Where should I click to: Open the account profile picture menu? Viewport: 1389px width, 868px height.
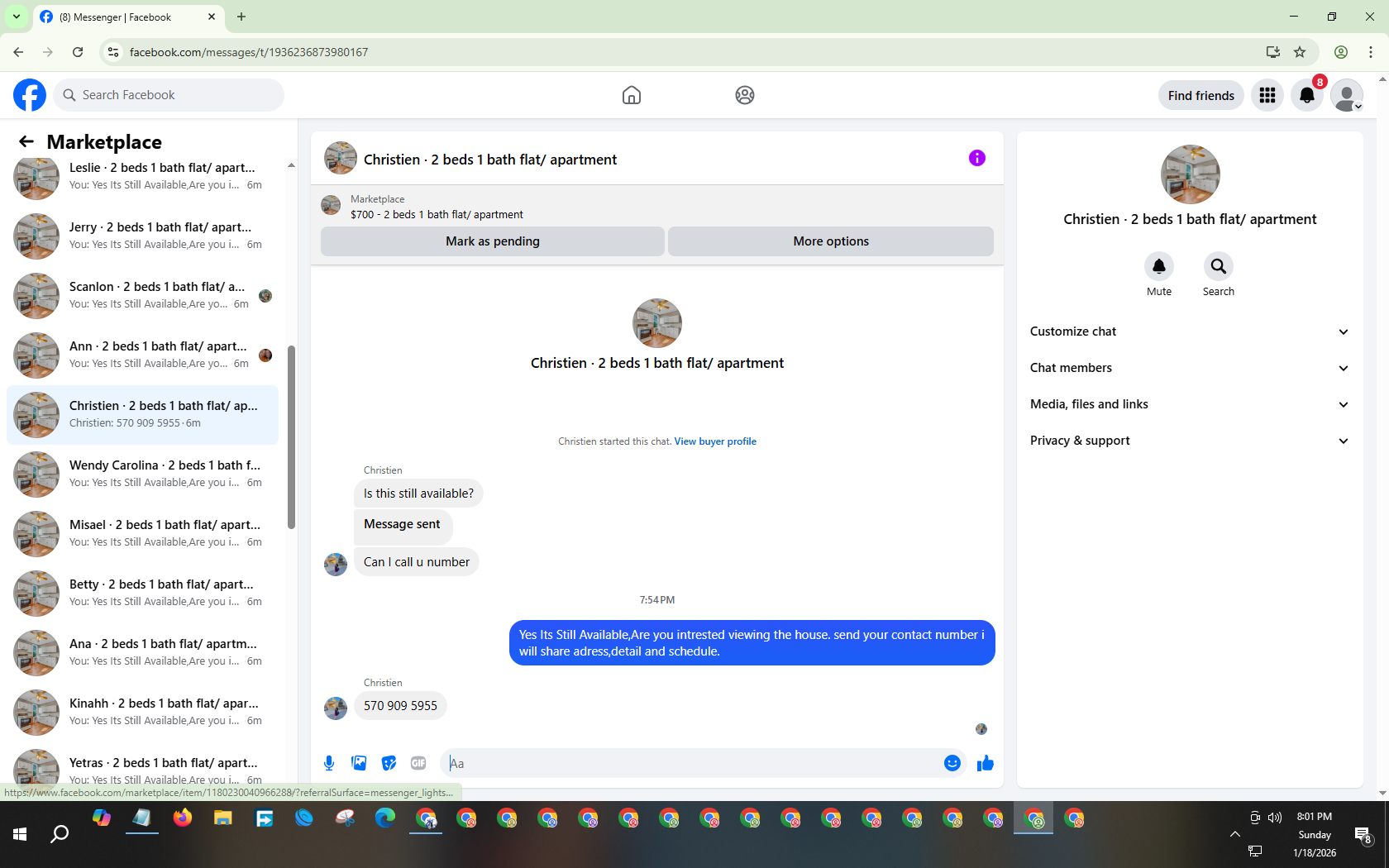tap(1347, 95)
